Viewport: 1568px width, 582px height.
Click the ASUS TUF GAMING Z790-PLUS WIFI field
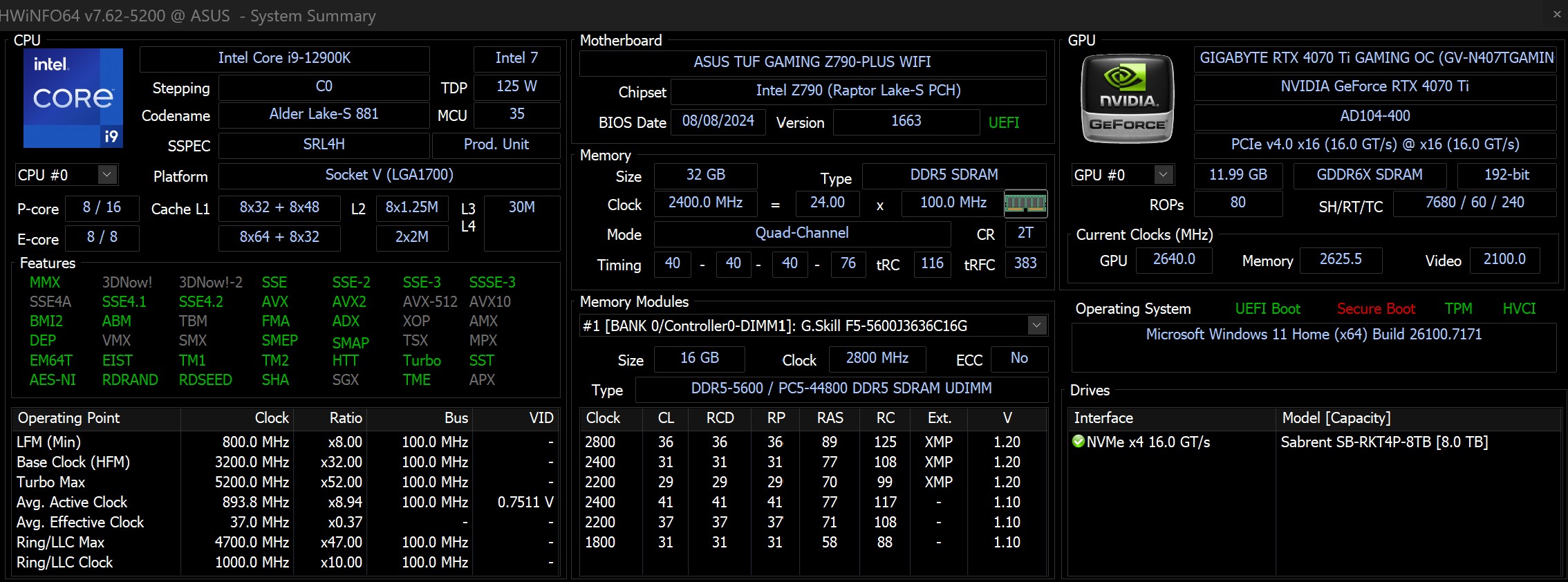(x=812, y=62)
